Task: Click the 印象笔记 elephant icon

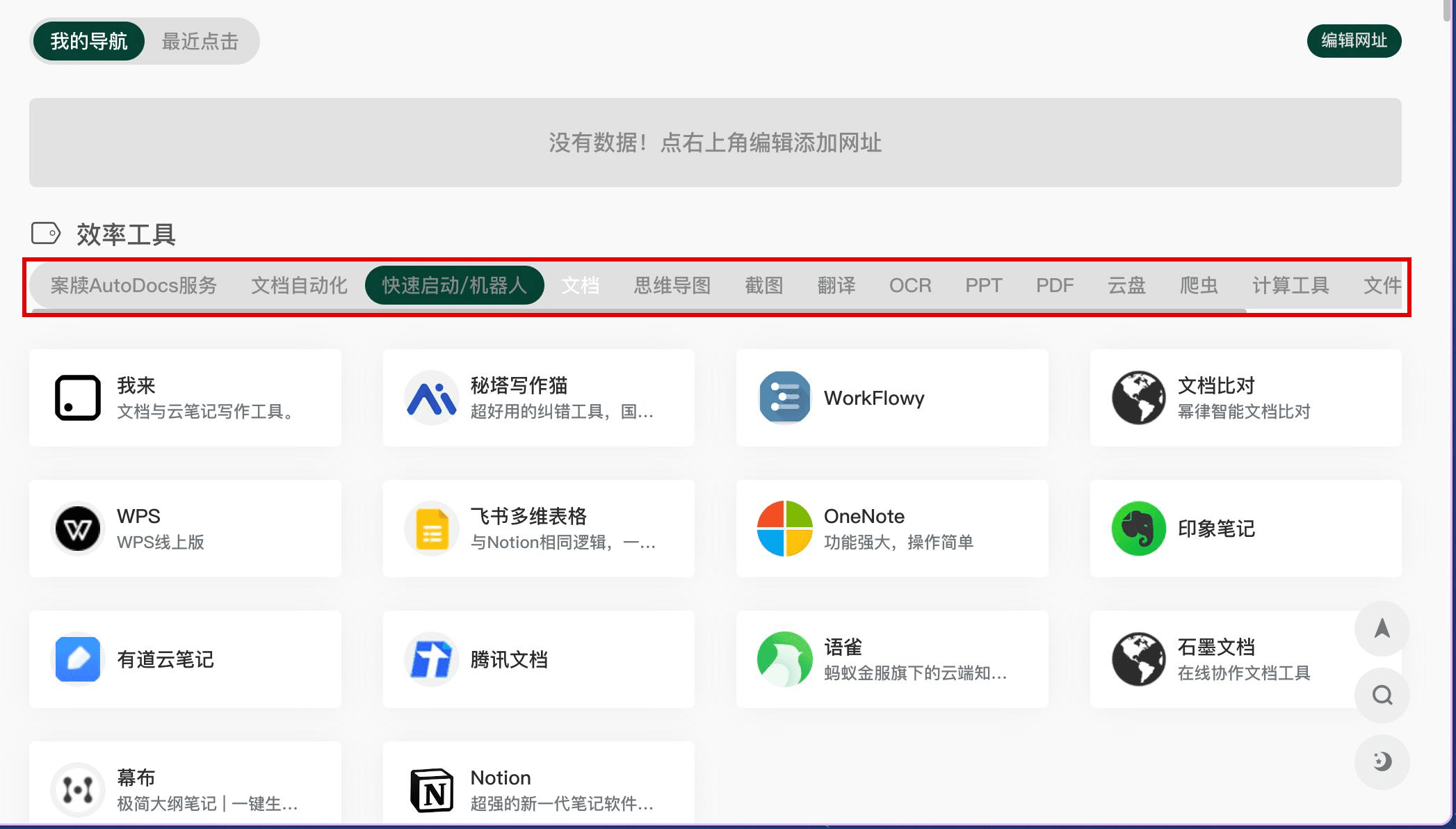Action: (x=1138, y=529)
